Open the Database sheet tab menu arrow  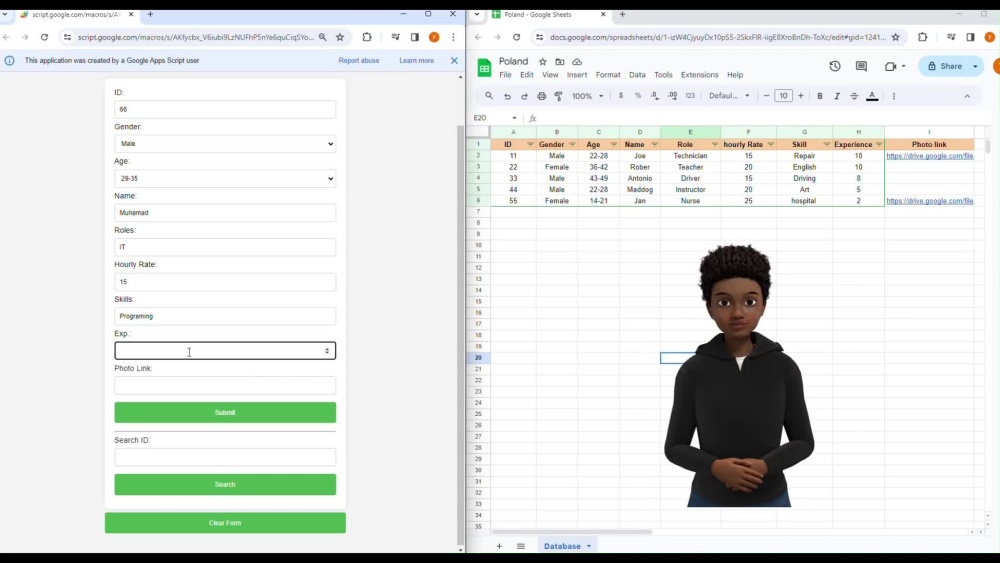point(589,546)
